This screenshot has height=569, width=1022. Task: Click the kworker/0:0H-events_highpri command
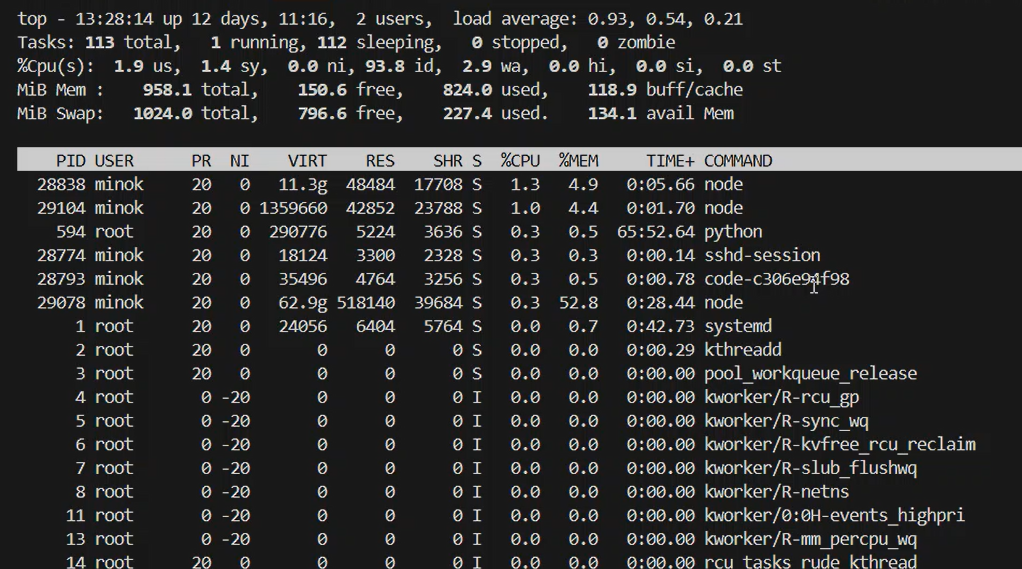[834, 516]
